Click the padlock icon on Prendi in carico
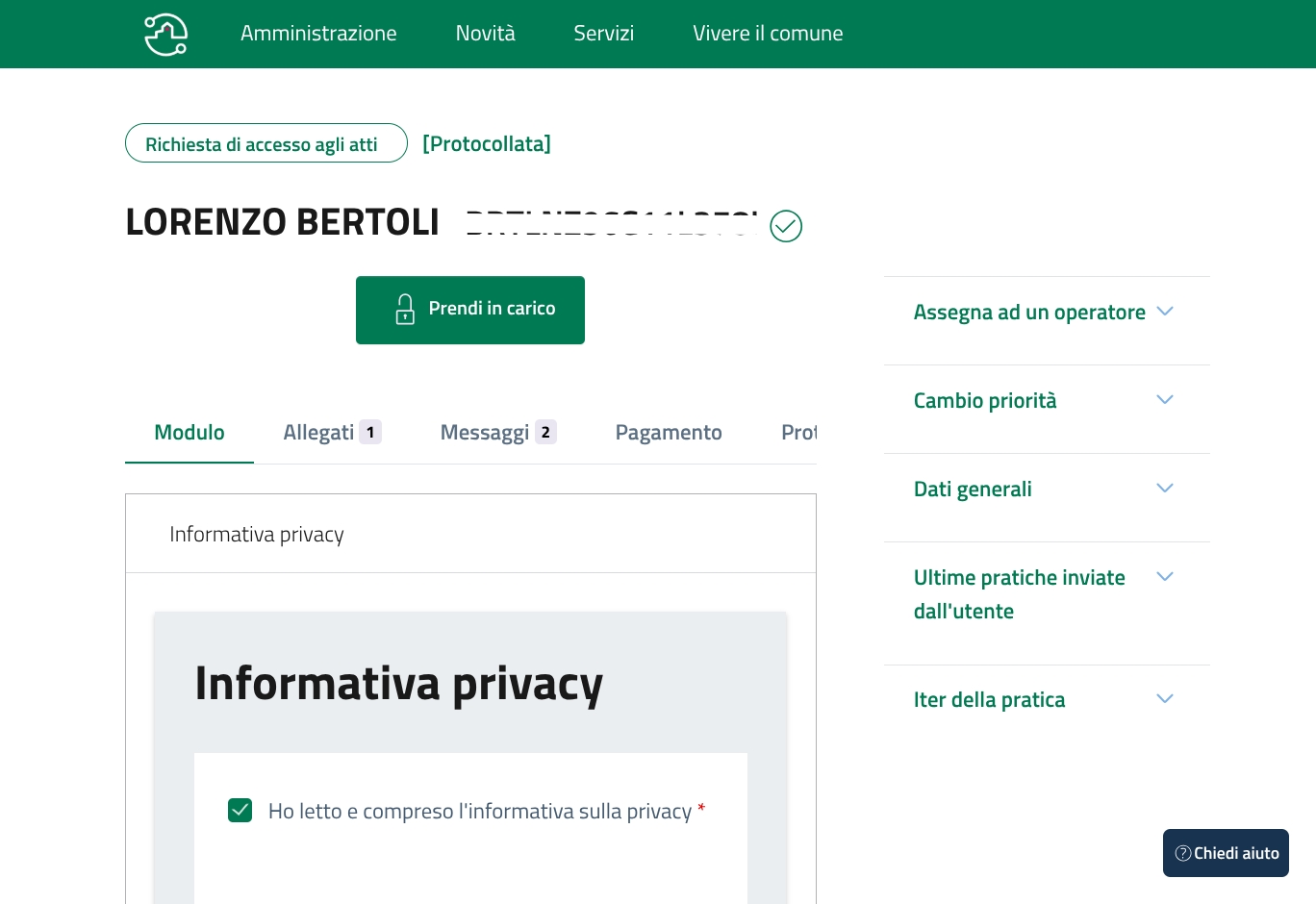This screenshot has height=904, width=1316. click(405, 309)
